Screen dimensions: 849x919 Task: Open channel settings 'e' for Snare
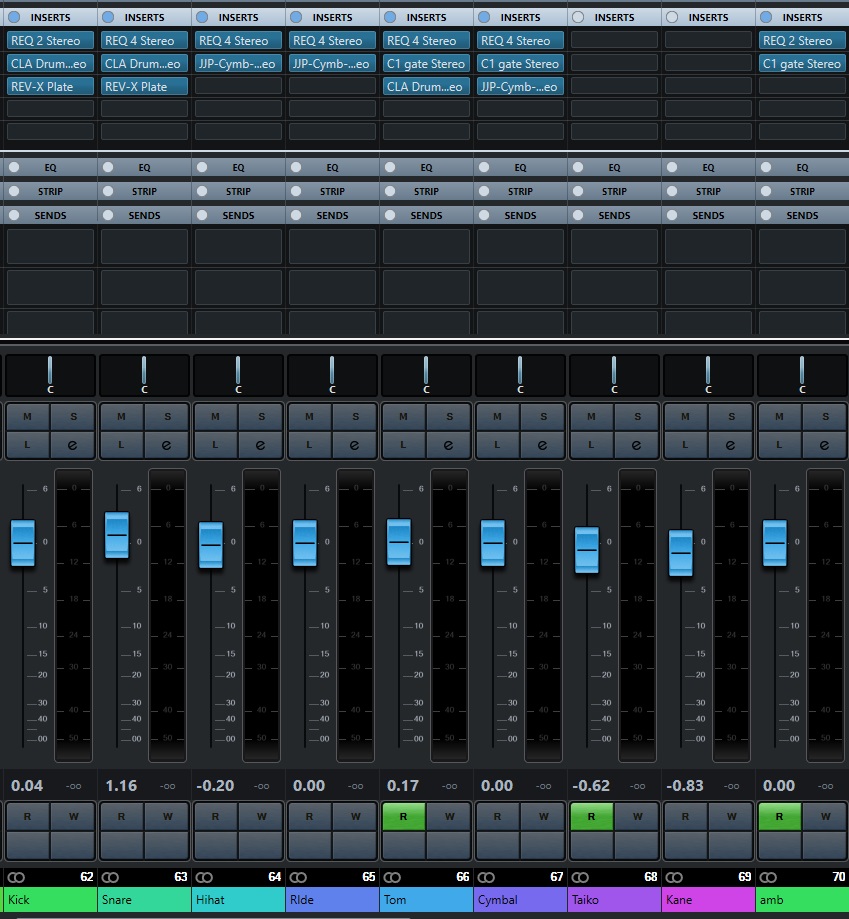[x=167, y=445]
